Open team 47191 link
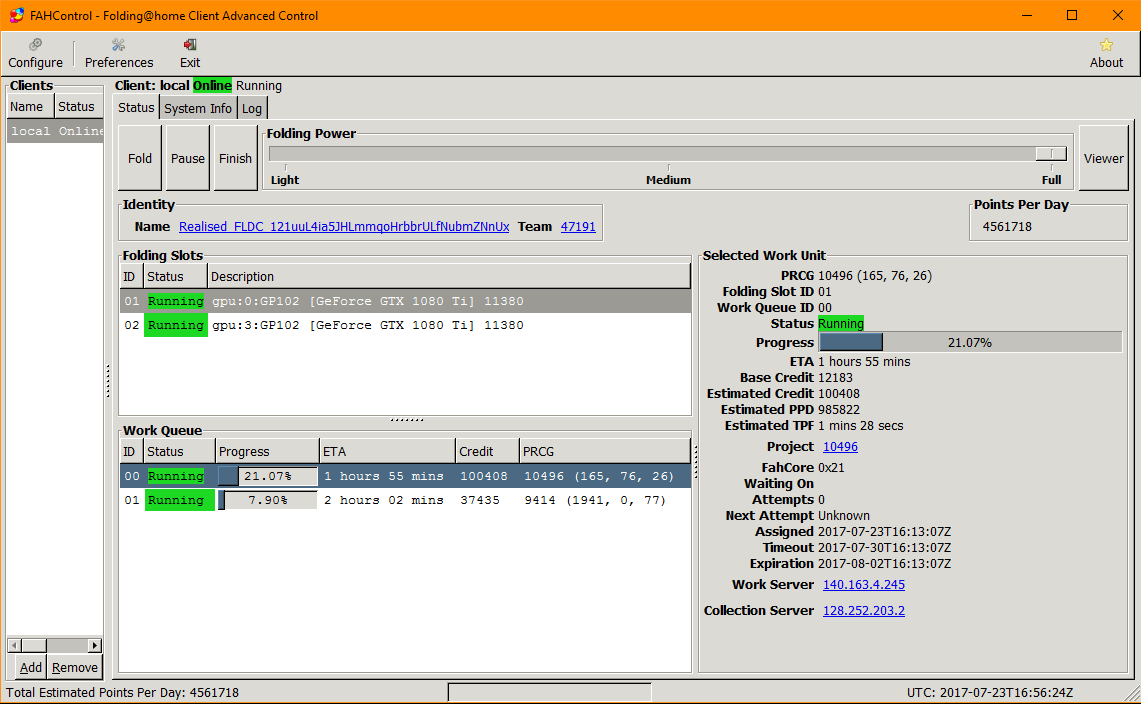 click(578, 226)
